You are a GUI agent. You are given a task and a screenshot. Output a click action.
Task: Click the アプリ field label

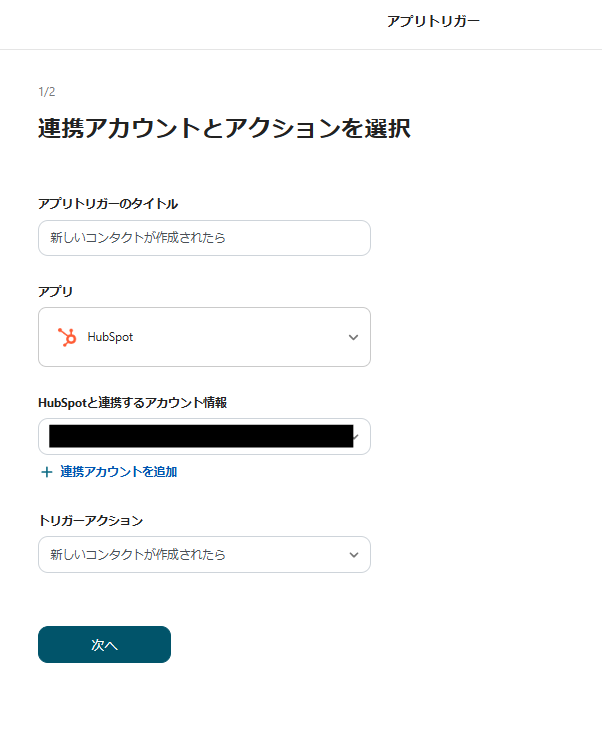56,291
